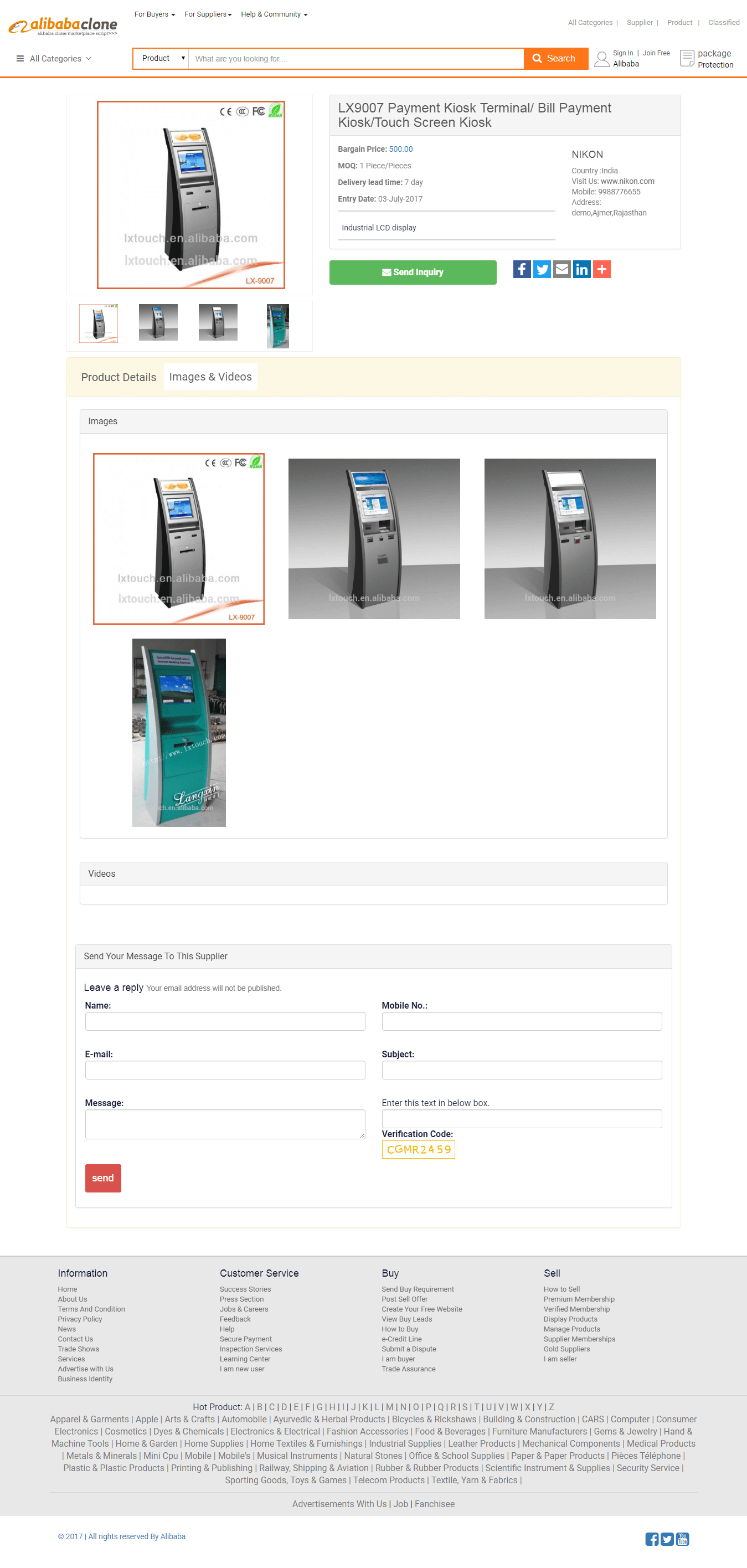Screen dimensions: 747x1568
Task: Open the For Buyers dropdown menu
Action: (154, 14)
